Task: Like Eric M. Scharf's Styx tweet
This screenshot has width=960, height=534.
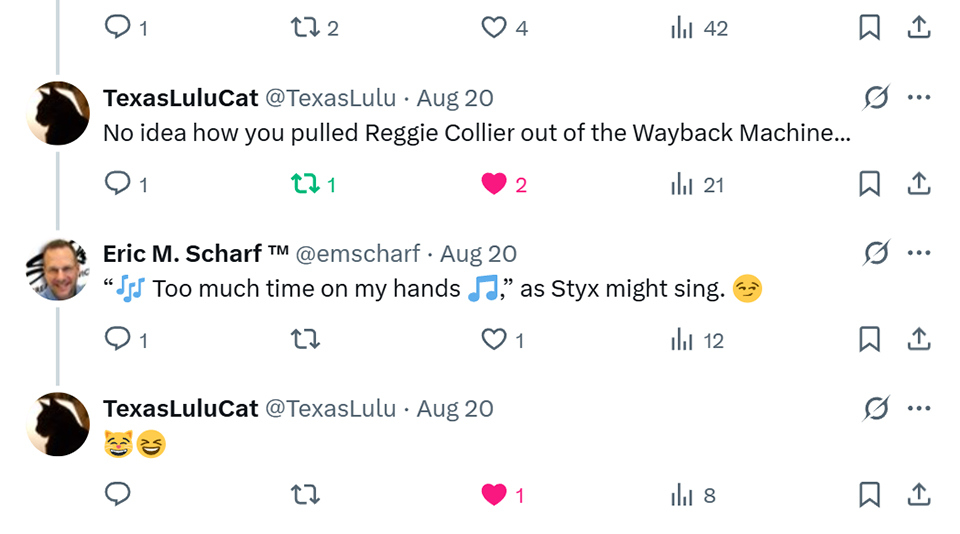Action: pyautogui.click(x=494, y=340)
